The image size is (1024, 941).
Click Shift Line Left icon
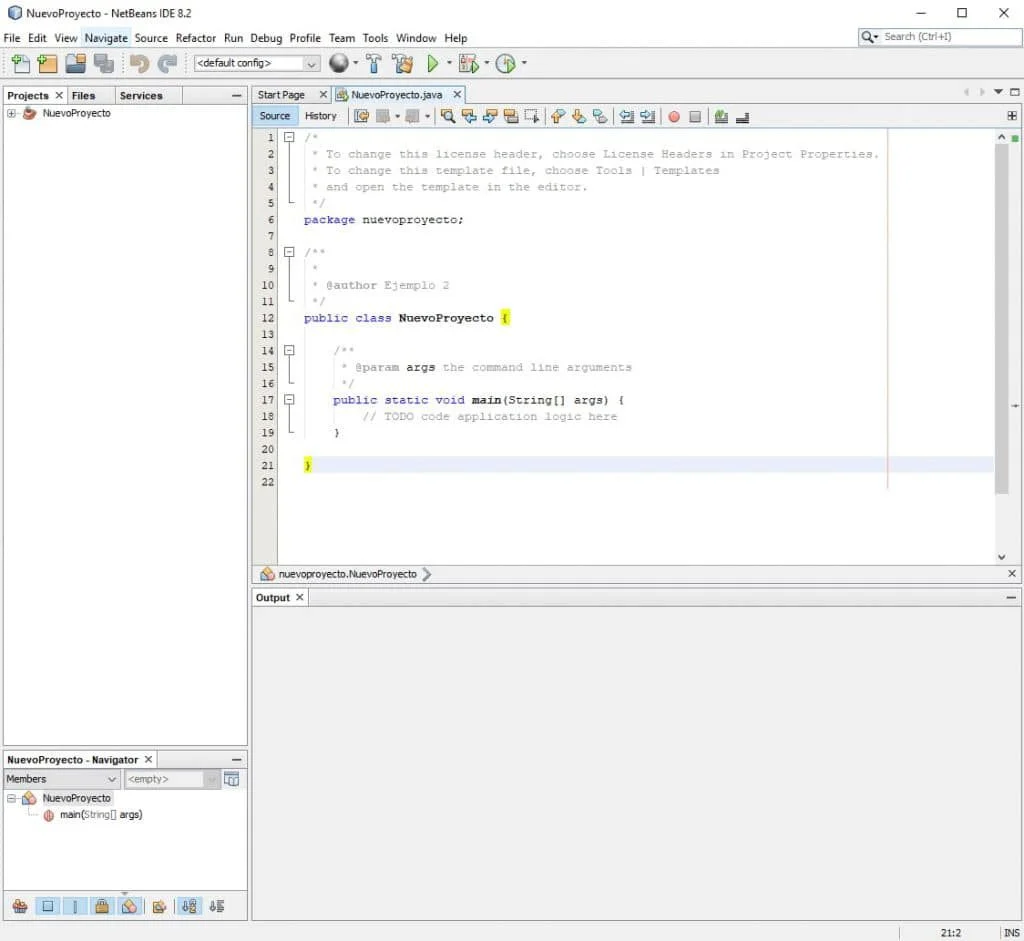[626, 116]
